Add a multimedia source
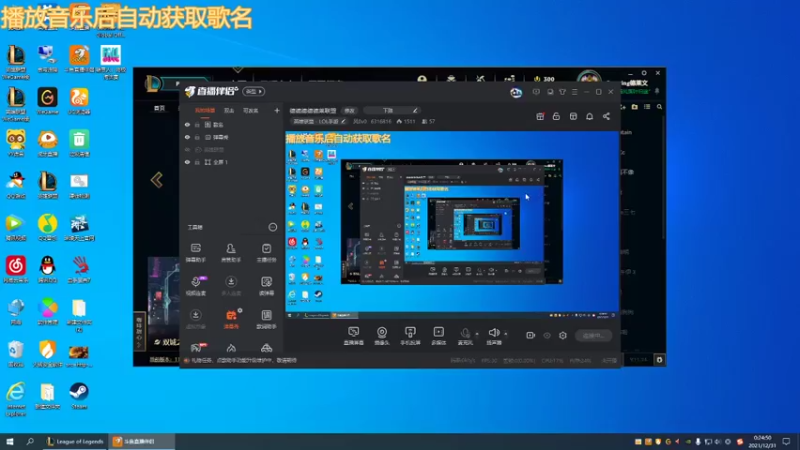This screenshot has width=800, height=450. 438,336
